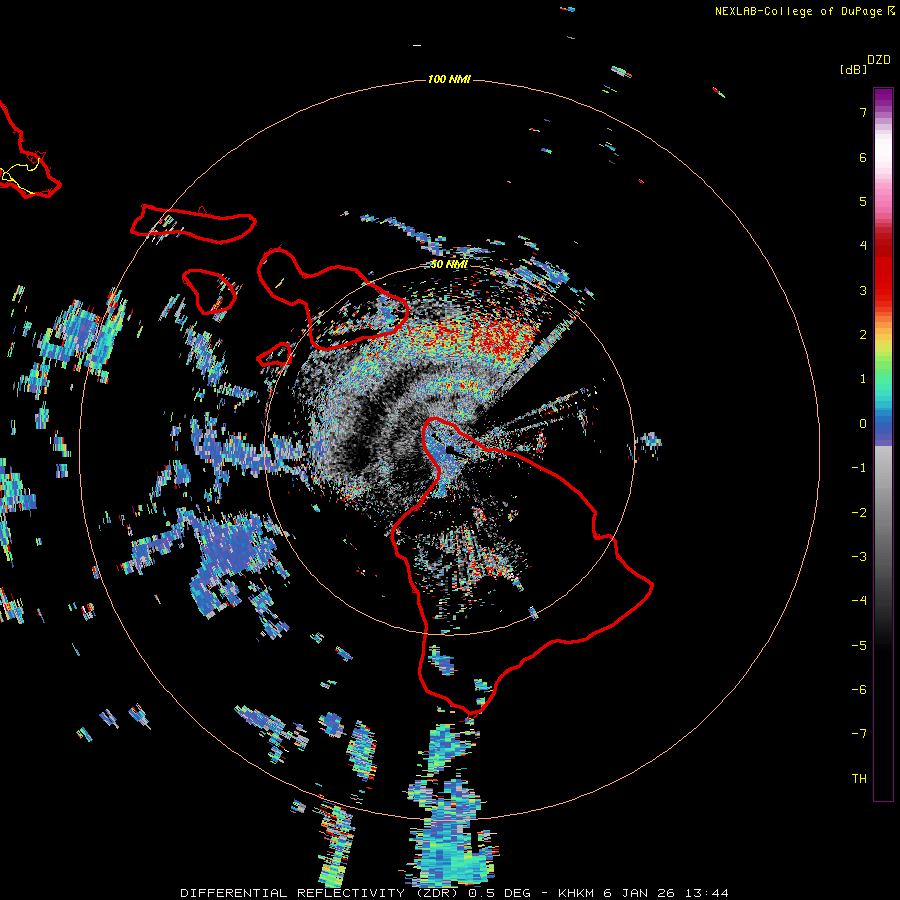Click the [dB] units label

point(853,69)
